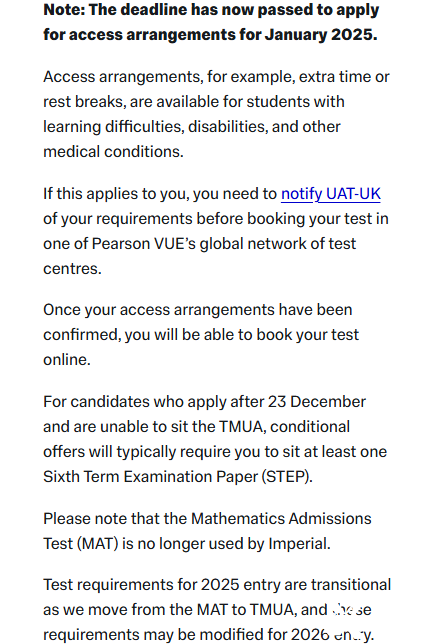This screenshot has height=644, width=441.
Task: Click 'requirements may be modified for 2026' line
Action: click(x=209, y=635)
